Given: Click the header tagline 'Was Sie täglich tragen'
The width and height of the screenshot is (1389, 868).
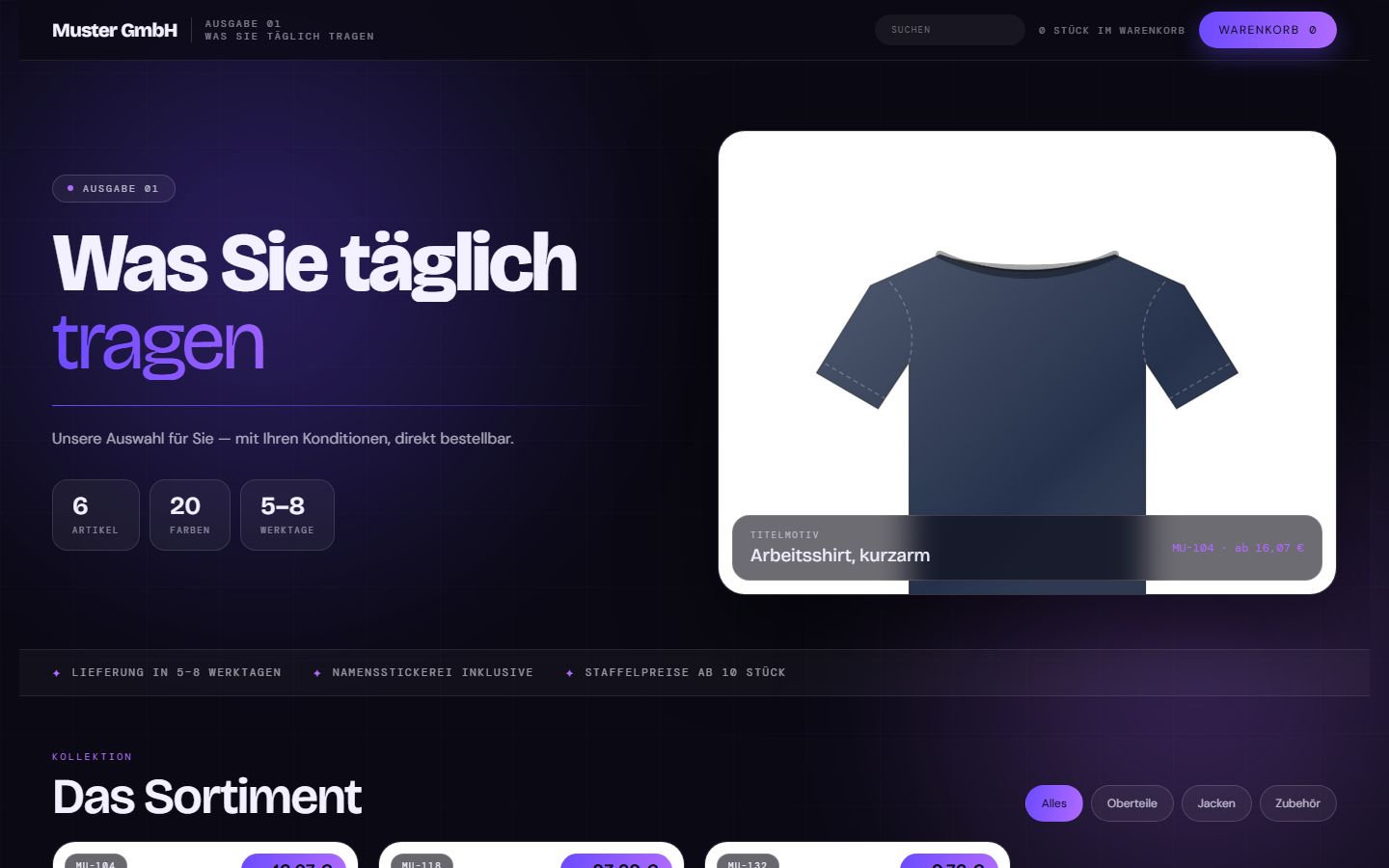Looking at the screenshot, I should click(x=289, y=37).
